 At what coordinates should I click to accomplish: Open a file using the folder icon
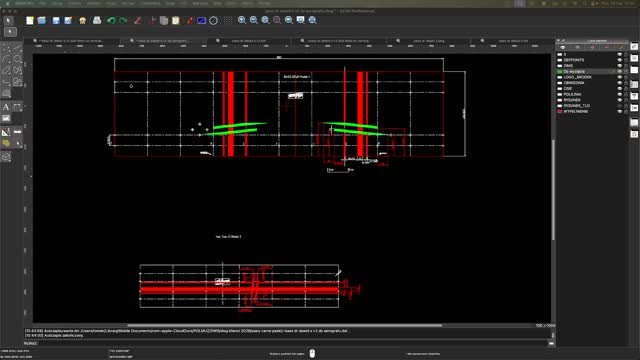[x=42, y=20]
